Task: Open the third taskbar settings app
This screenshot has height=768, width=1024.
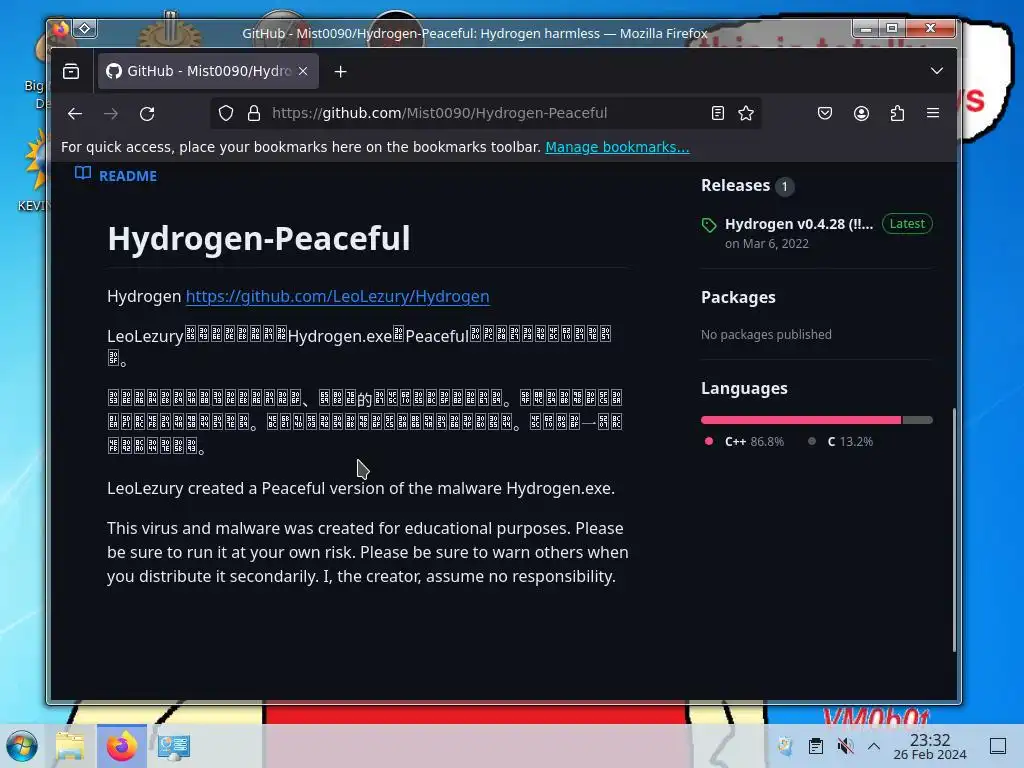Action: [x=174, y=746]
